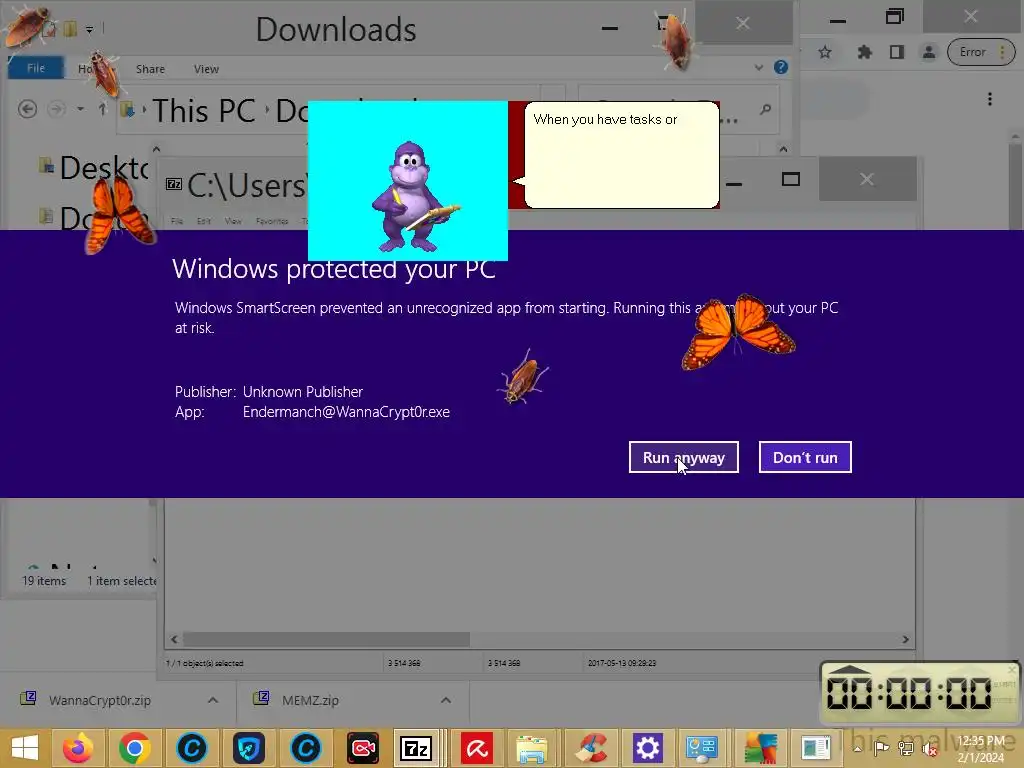The height and width of the screenshot is (768, 1024).
Task: Show hidden system tray icons
Action: coord(857,748)
